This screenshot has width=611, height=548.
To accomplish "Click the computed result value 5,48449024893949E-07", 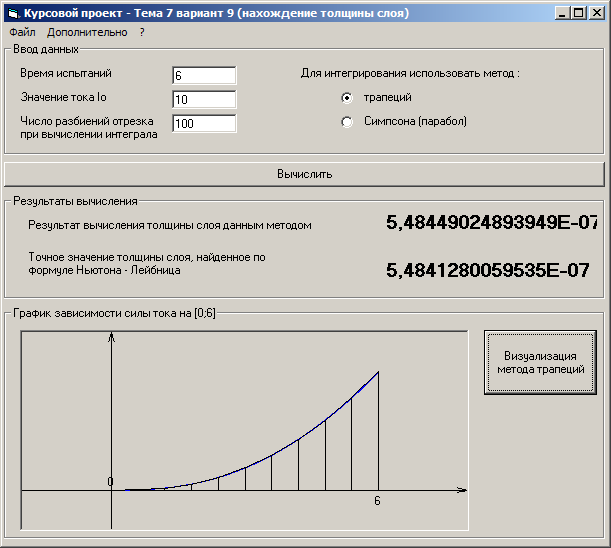I will (x=491, y=223).
